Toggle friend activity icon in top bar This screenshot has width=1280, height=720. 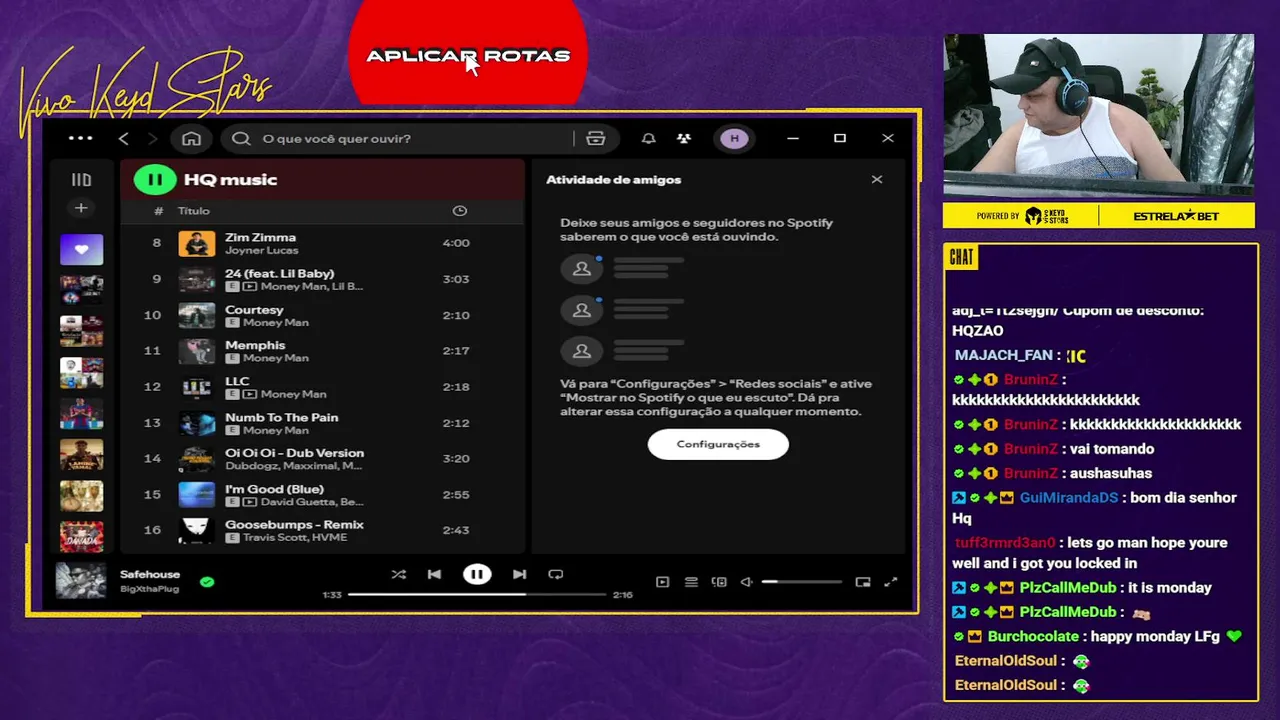tap(683, 139)
